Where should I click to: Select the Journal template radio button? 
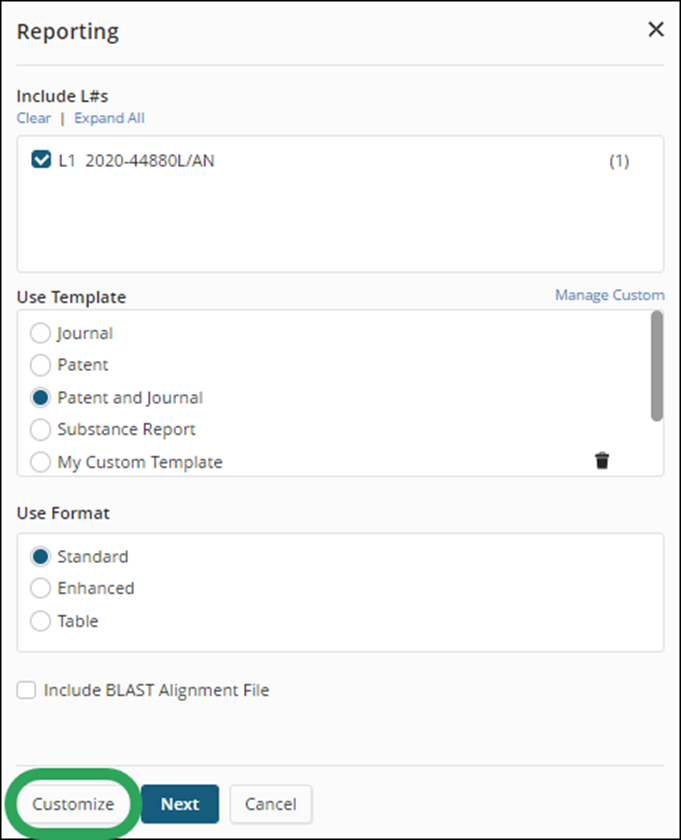40,333
